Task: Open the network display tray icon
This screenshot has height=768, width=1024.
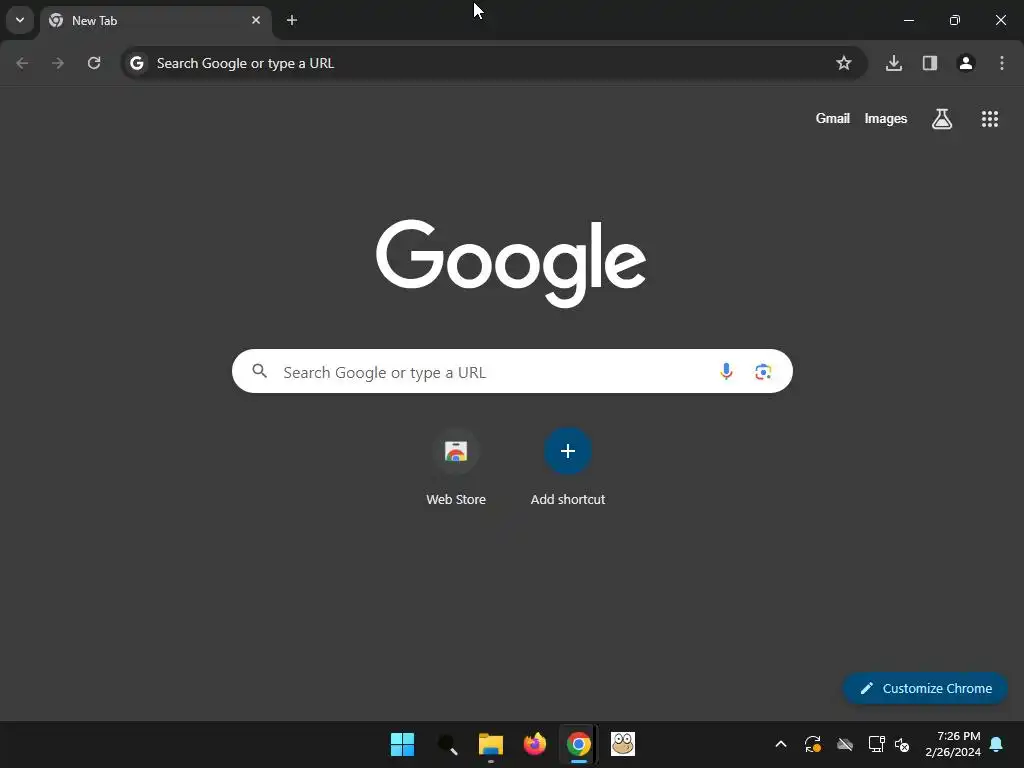Action: [876, 744]
